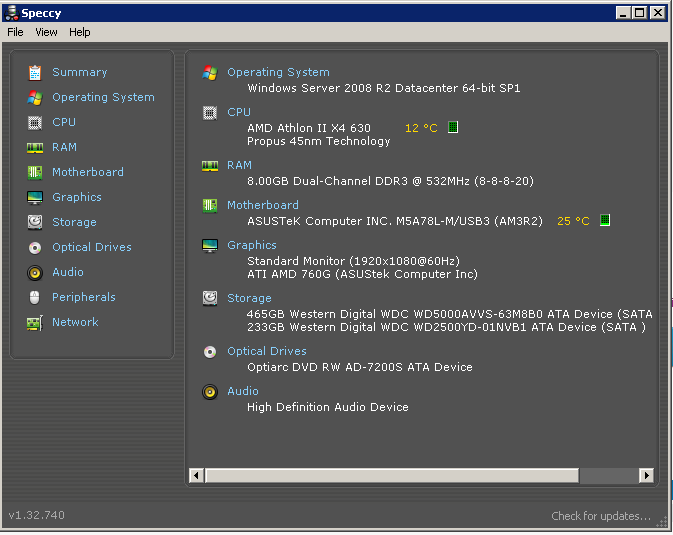The image size is (673, 535).
Task: Click the CPU temperature 12 °C value
Action: pyautogui.click(x=421, y=128)
